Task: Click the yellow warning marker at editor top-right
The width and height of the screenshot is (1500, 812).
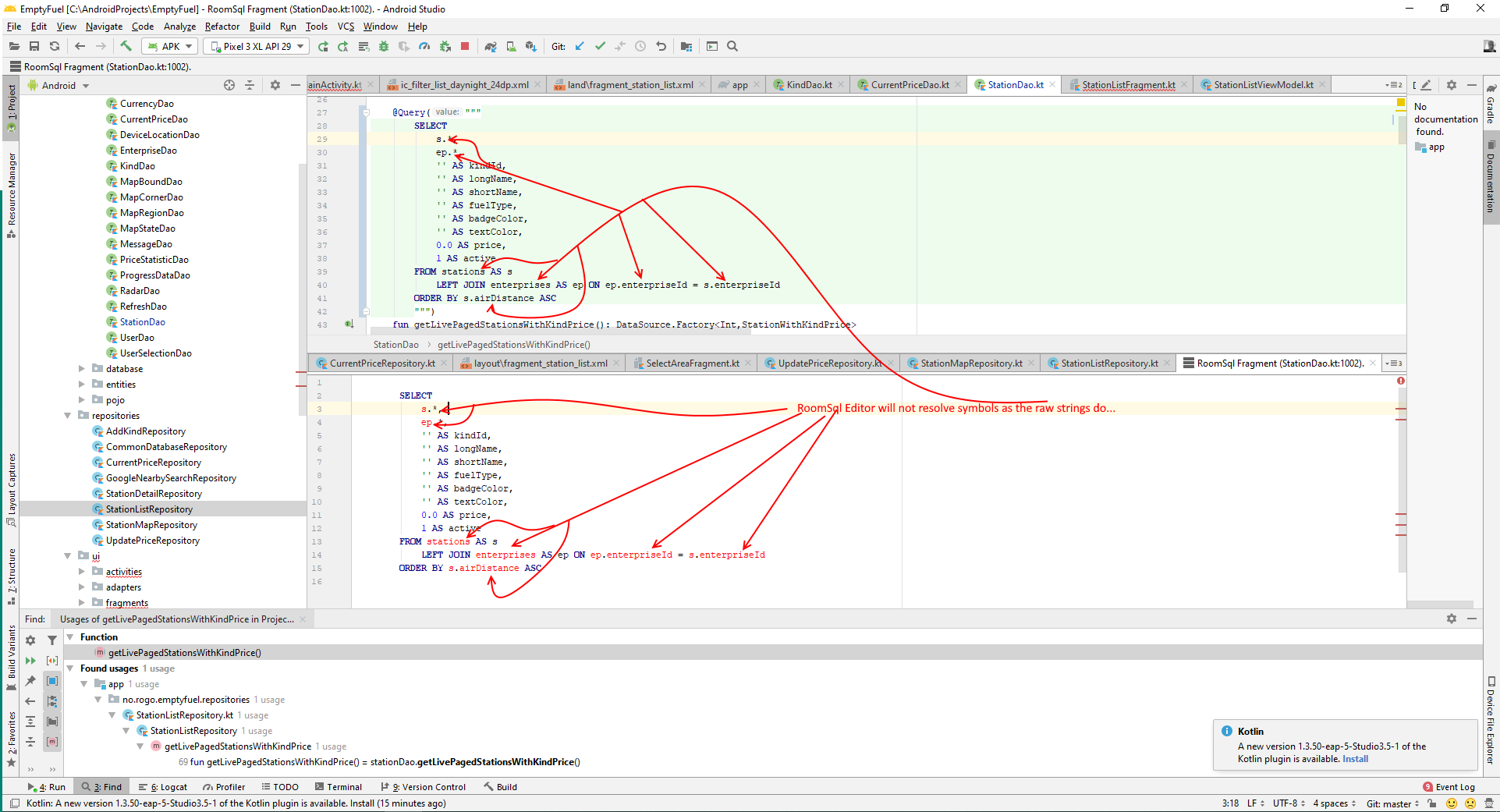Action: [x=1401, y=102]
